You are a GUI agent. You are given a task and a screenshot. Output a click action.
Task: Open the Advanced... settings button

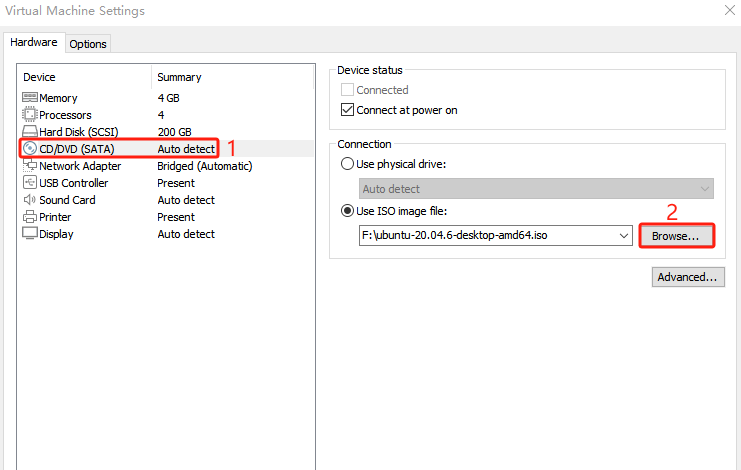pos(688,277)
